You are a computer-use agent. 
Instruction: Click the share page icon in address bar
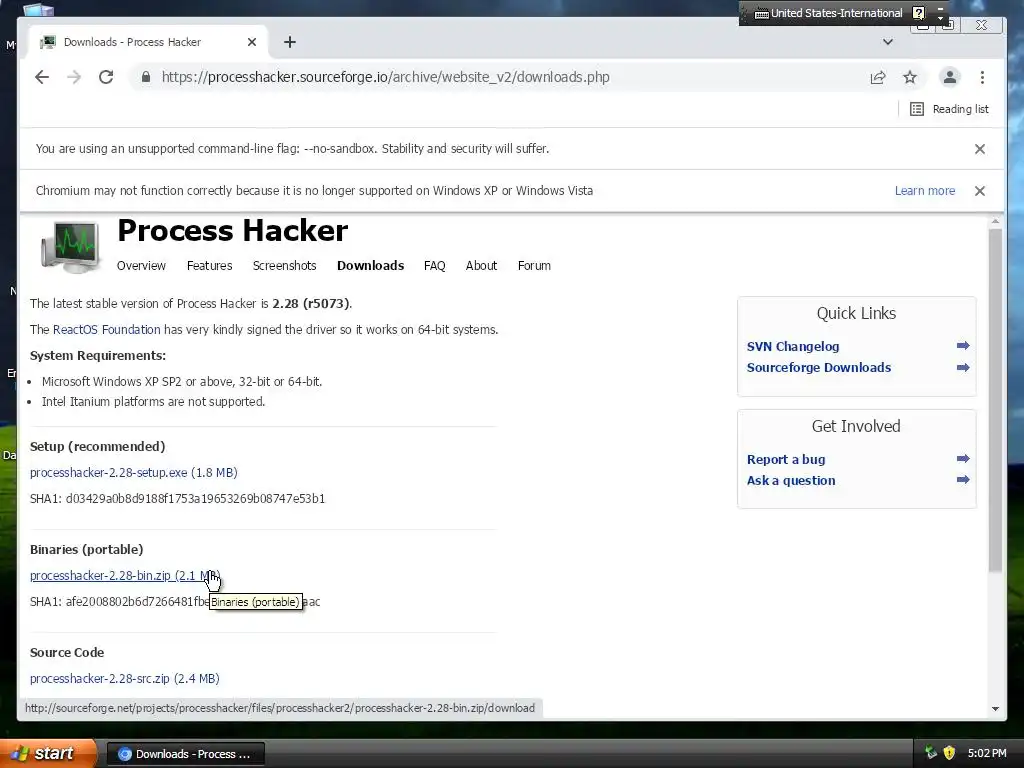[x=878, y=77]
